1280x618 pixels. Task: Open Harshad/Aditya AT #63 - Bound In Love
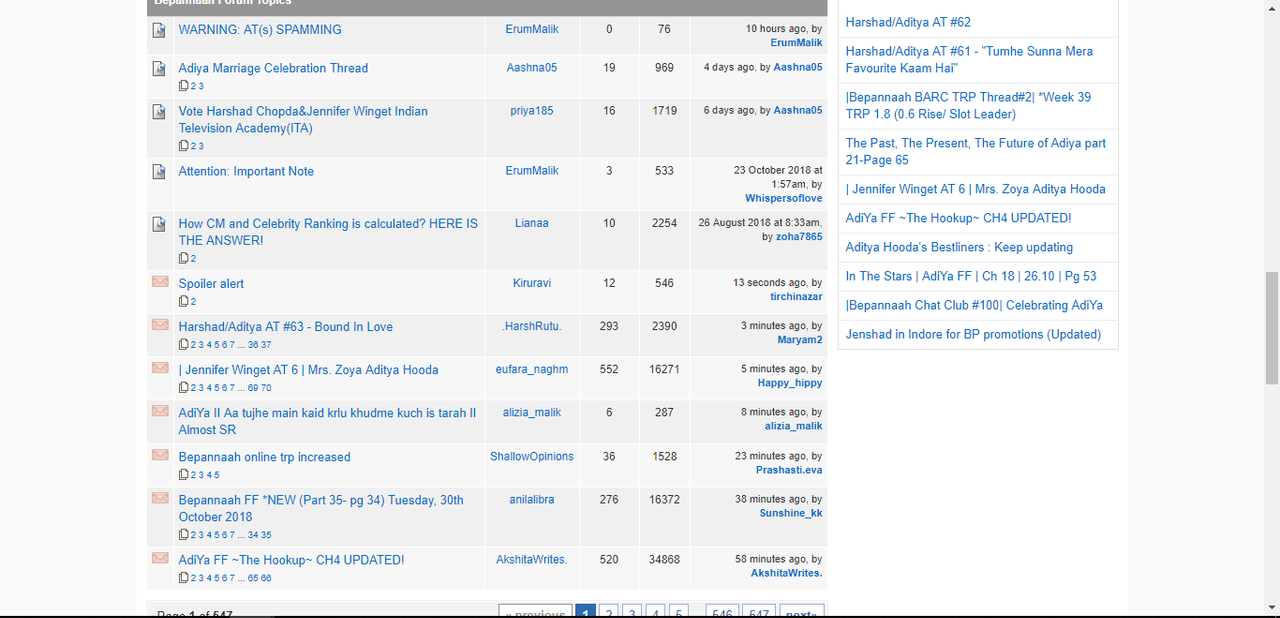click(286, 327)
